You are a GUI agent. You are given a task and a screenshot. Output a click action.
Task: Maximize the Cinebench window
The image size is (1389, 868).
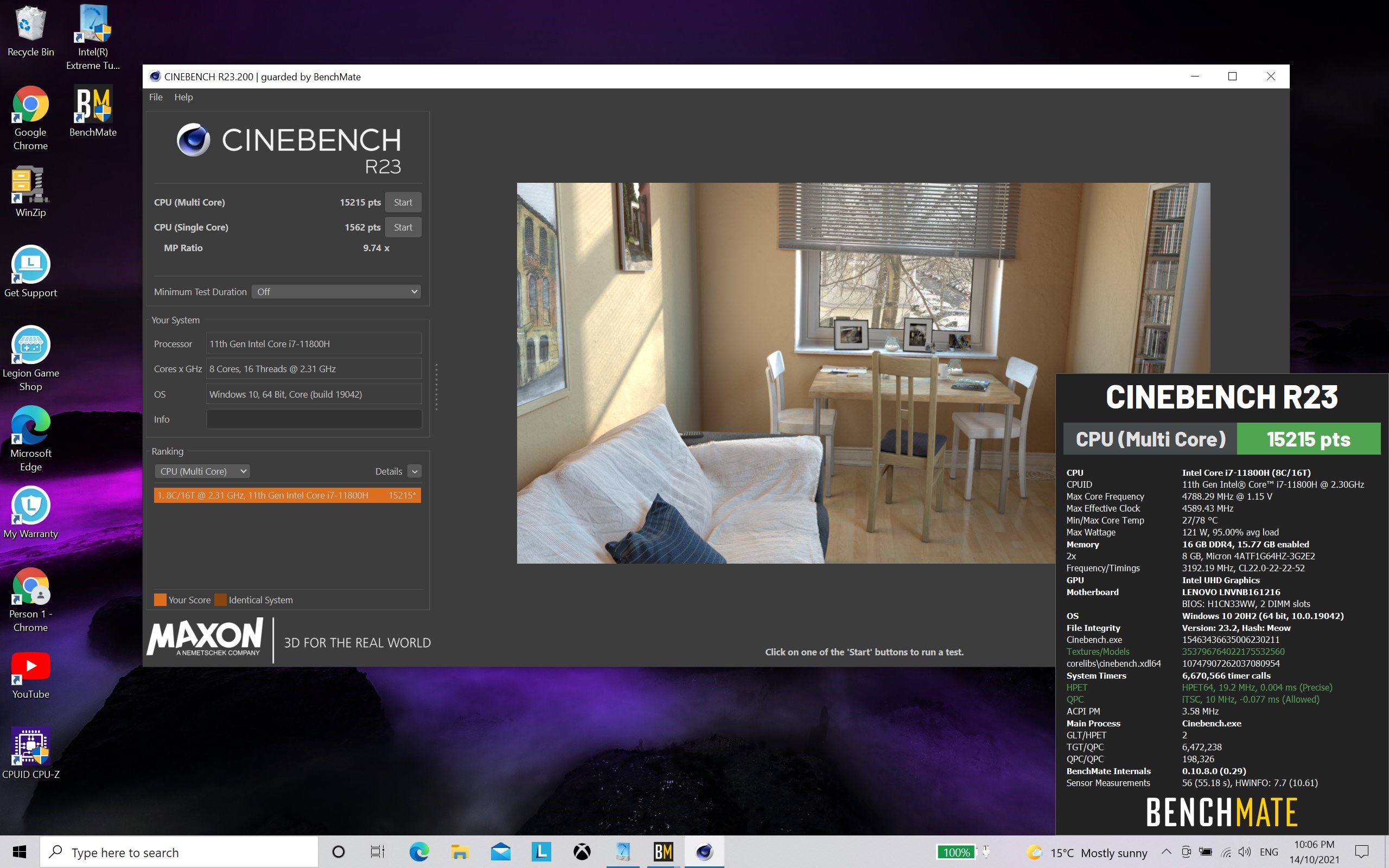click(1232, 76)
